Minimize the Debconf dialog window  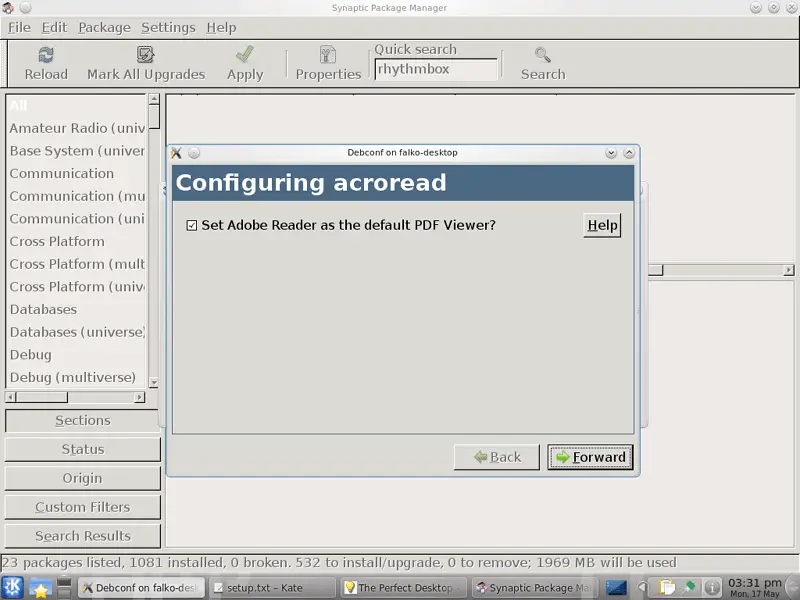(611, 153)
